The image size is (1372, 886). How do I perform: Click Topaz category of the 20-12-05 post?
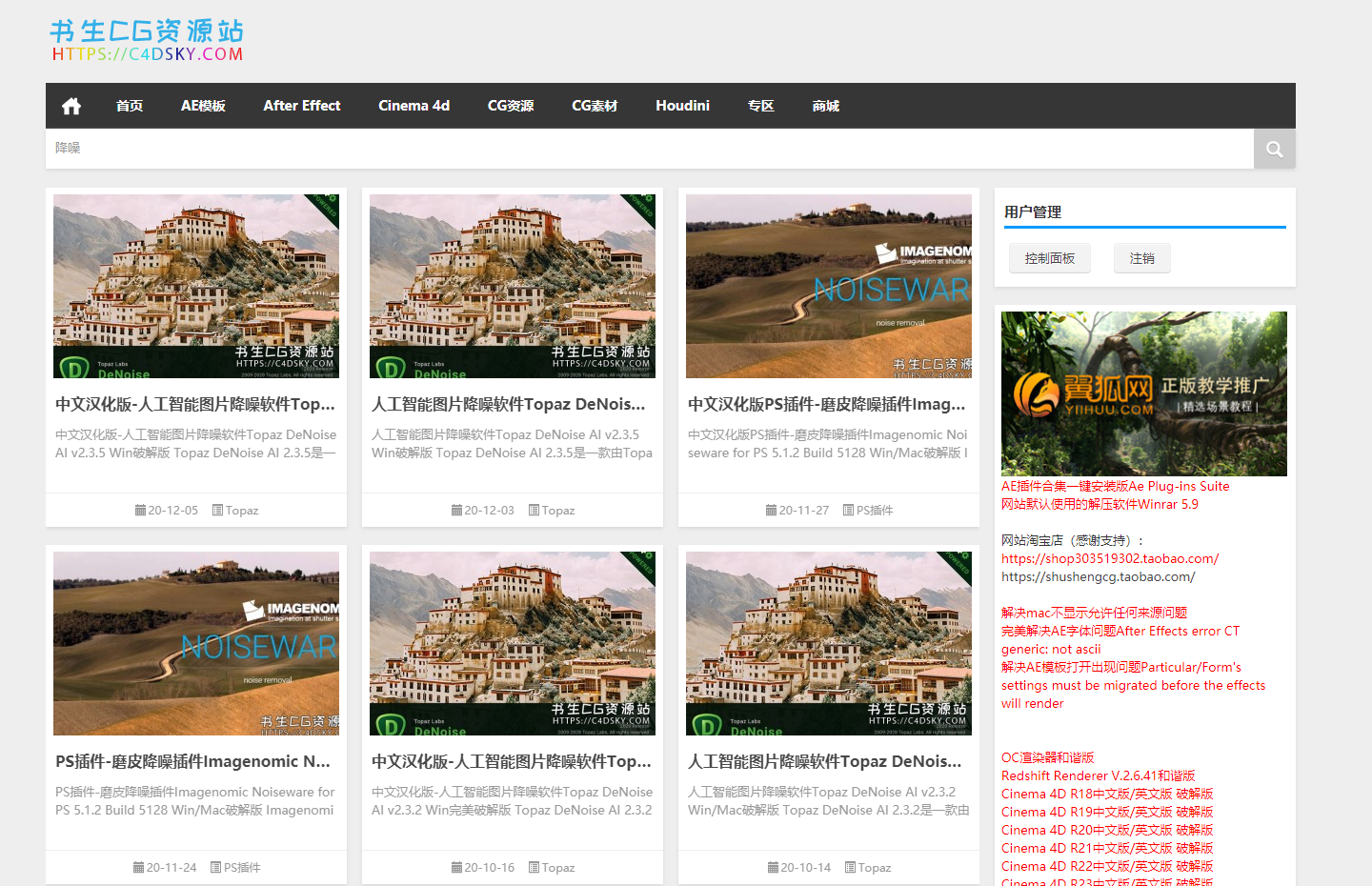[x=242, y=511]
